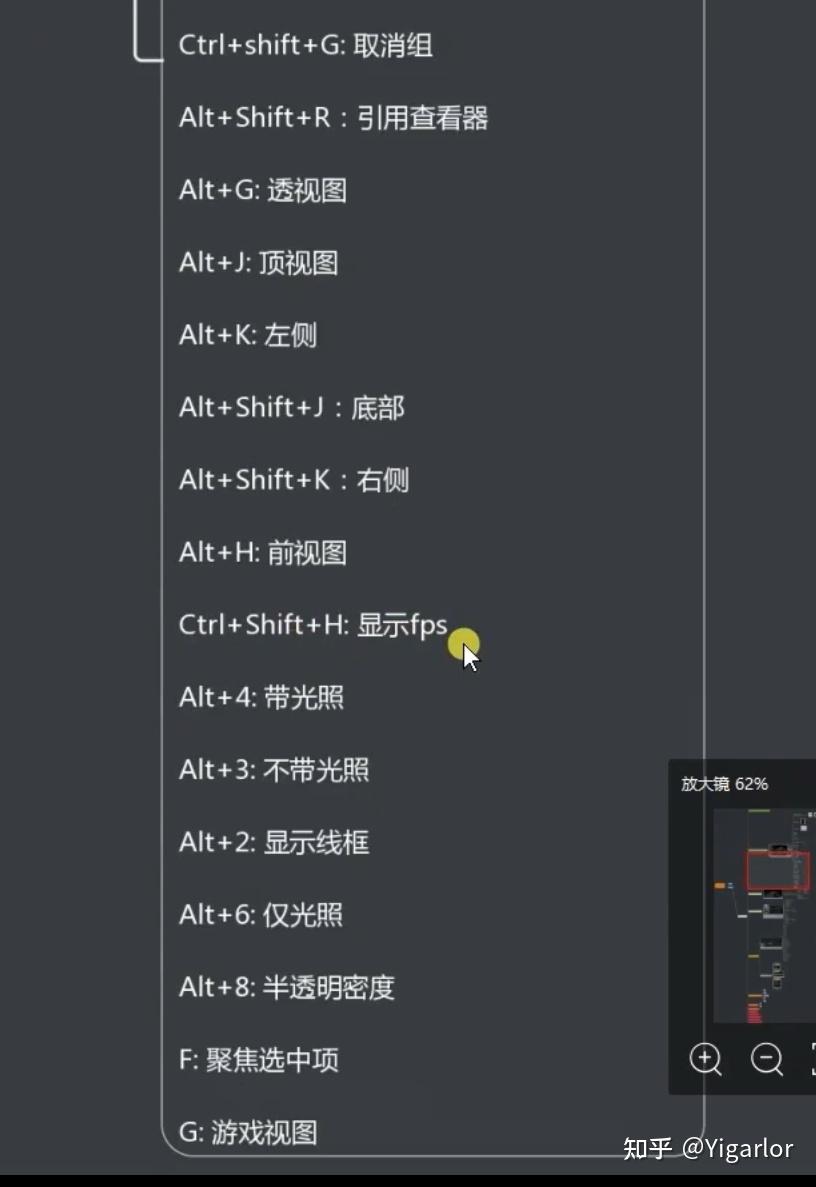The image size is (816, 1187).
Task: Click the fit-to-screen icon beside zoom out
Action: (813, 1058)
